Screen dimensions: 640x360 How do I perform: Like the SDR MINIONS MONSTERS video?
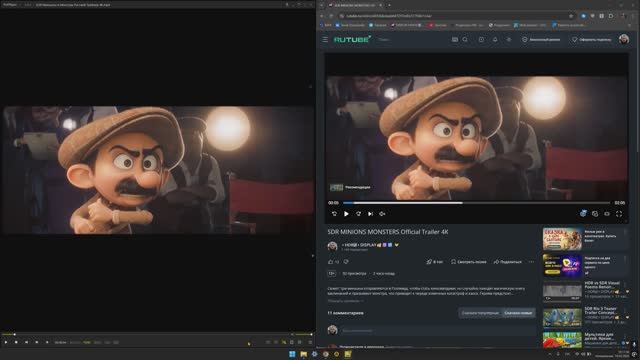pos(331,262)
